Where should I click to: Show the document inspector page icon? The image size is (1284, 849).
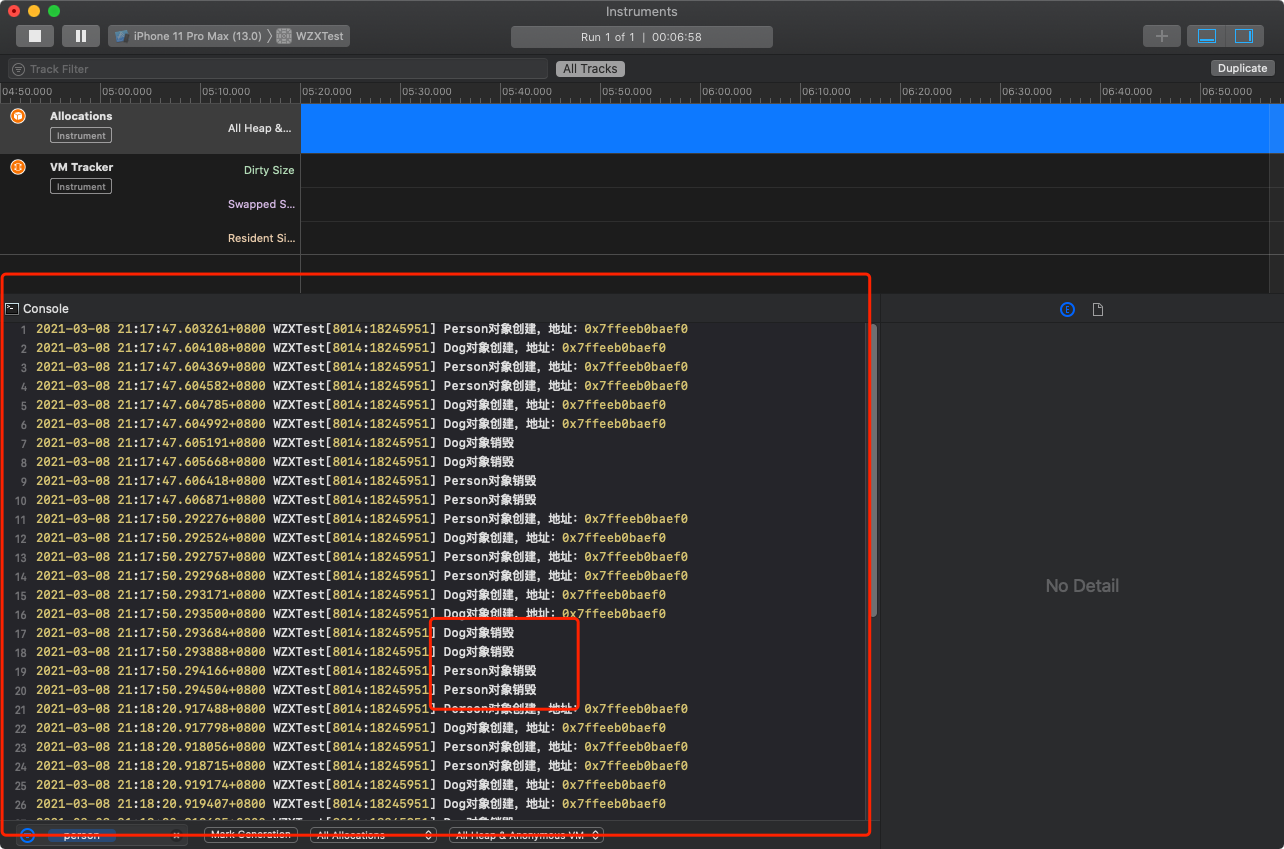(1098, 310)
